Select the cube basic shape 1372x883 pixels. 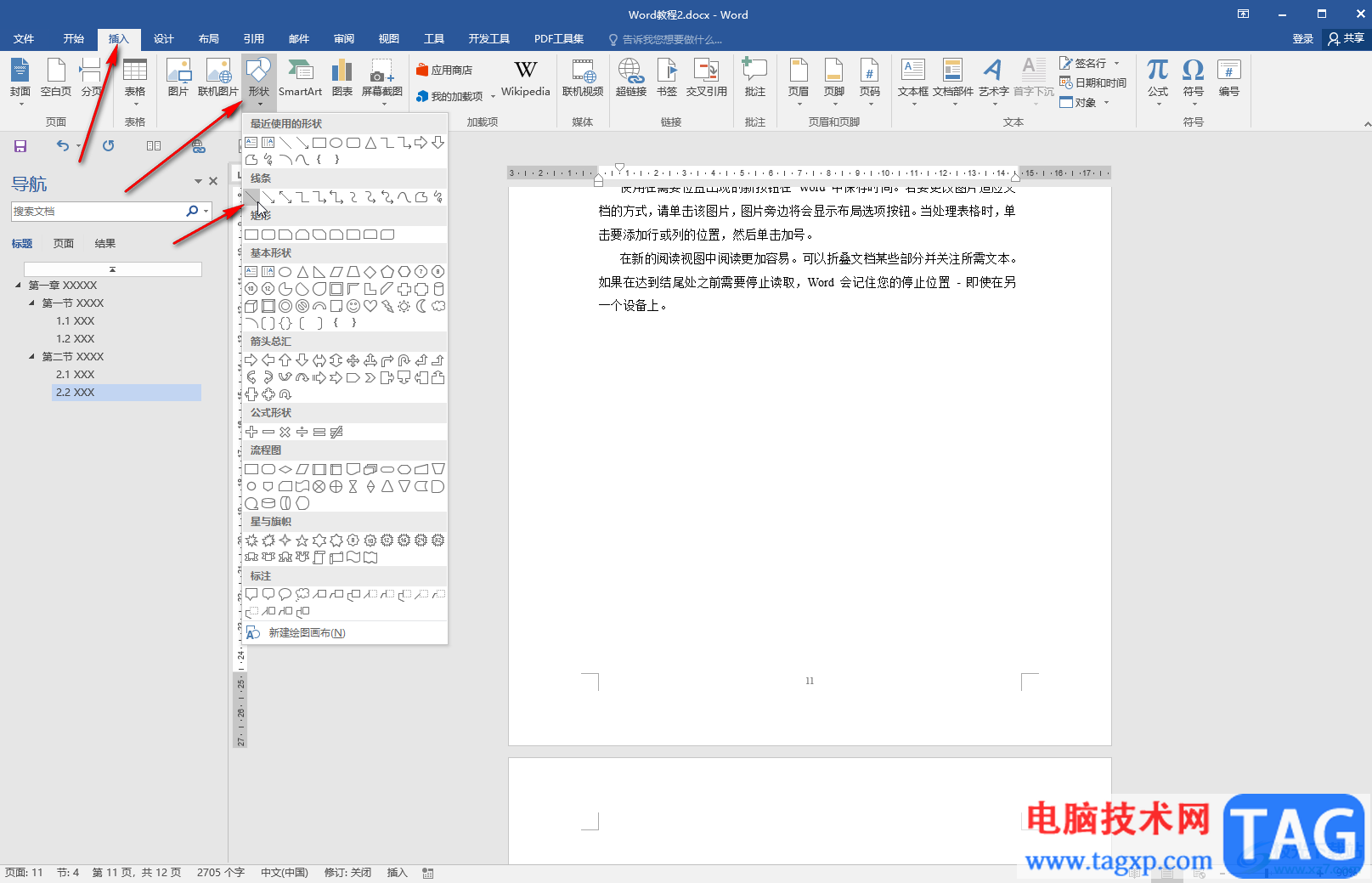pos(251,306)
